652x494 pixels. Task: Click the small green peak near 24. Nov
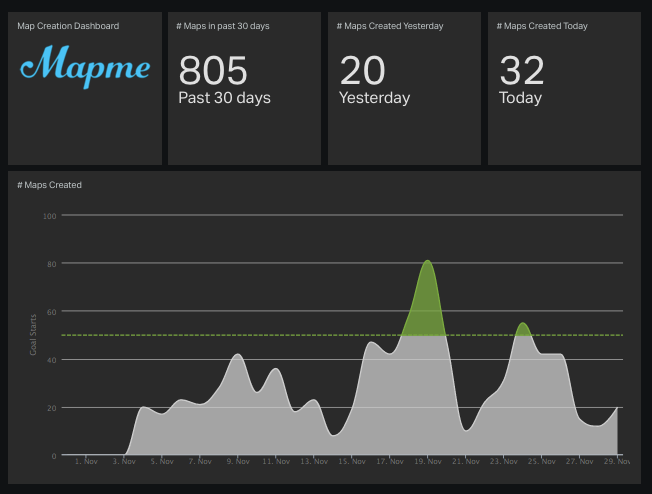coord(523,329)
